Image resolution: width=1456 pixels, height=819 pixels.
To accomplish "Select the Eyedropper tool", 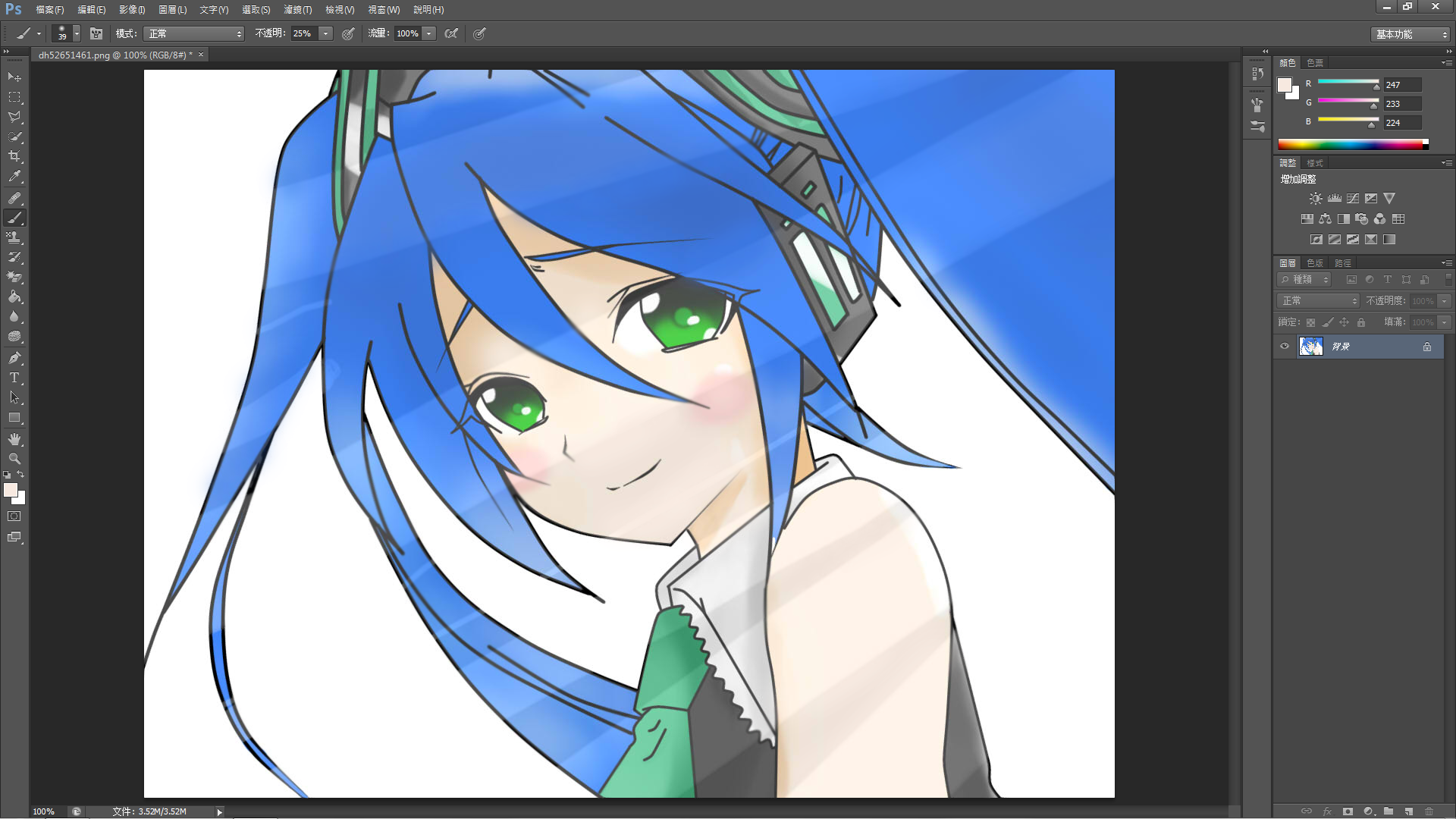I will (x=14, y=176).
